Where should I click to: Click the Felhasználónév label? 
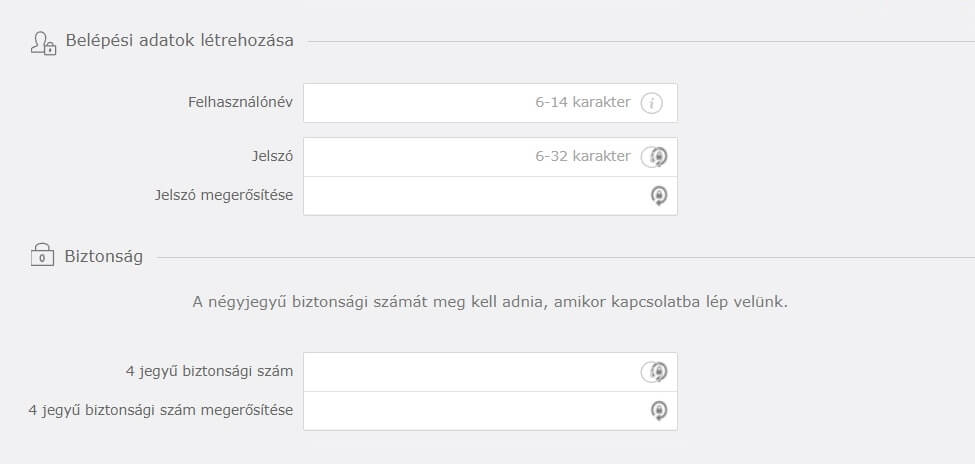(x=240, y=103)
